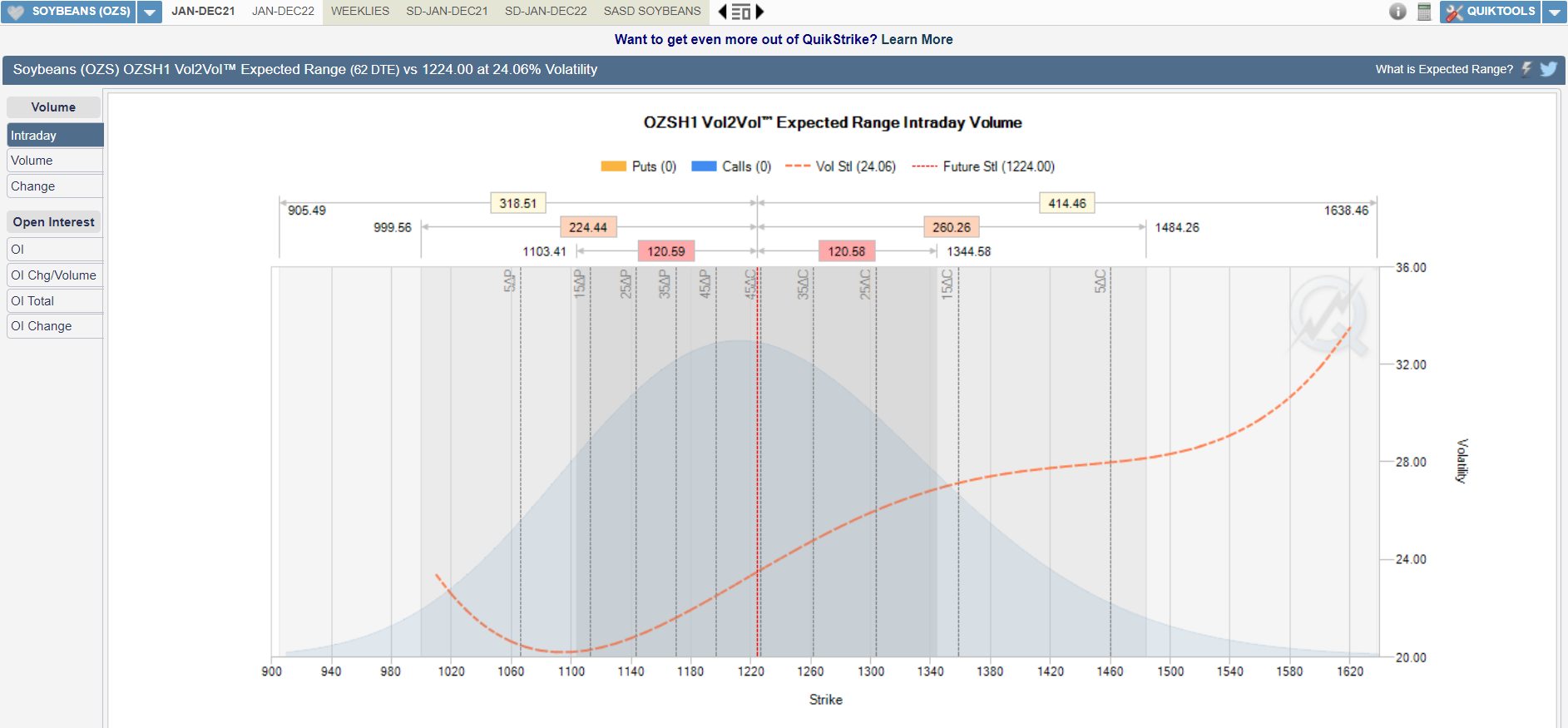Click the Strike axis label
Image resolution: width=1568 pixels, height=728 pixels.
[x=825, y=700]
